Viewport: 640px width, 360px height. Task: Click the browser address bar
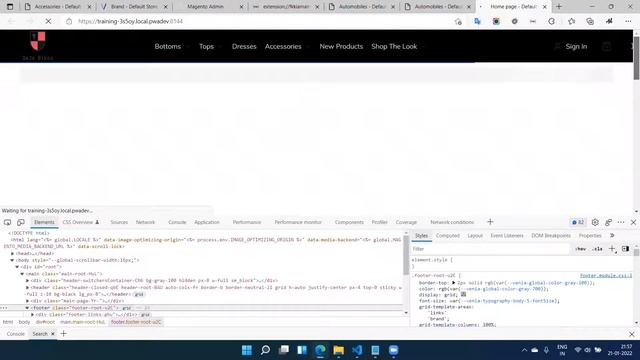click(x=261, y=21)
